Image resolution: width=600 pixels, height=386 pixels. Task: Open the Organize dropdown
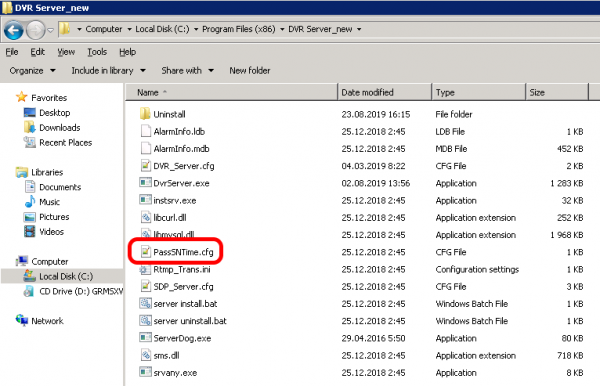[33, 71]
